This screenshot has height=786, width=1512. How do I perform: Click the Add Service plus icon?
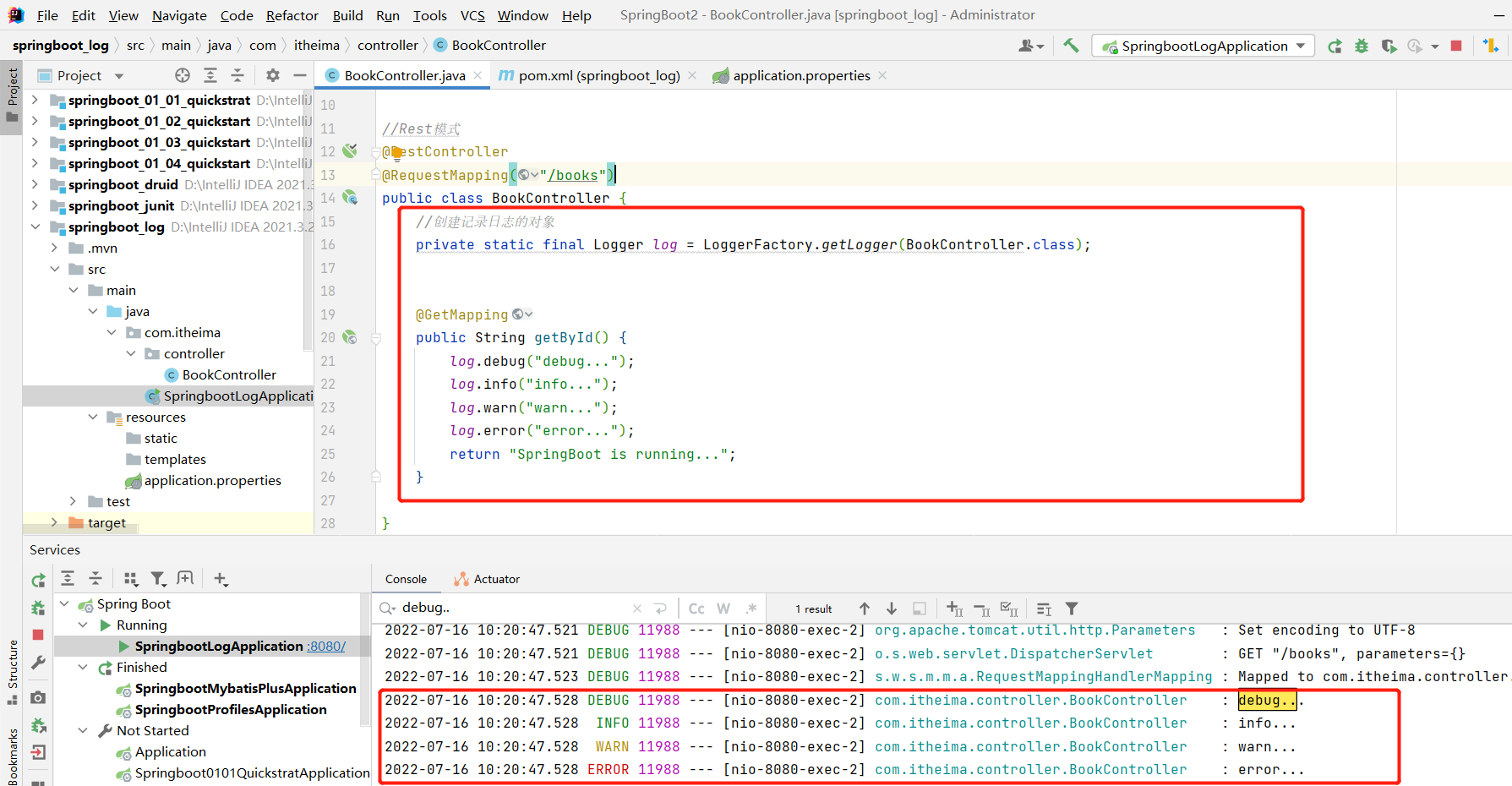pyautogui.click(x=221, y=578)
